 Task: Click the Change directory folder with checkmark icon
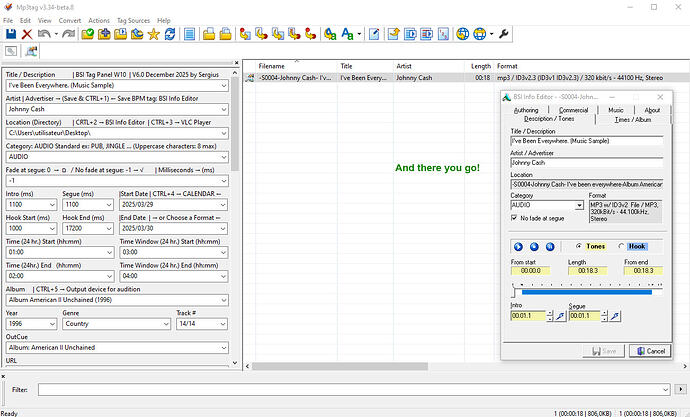point(88,34)
